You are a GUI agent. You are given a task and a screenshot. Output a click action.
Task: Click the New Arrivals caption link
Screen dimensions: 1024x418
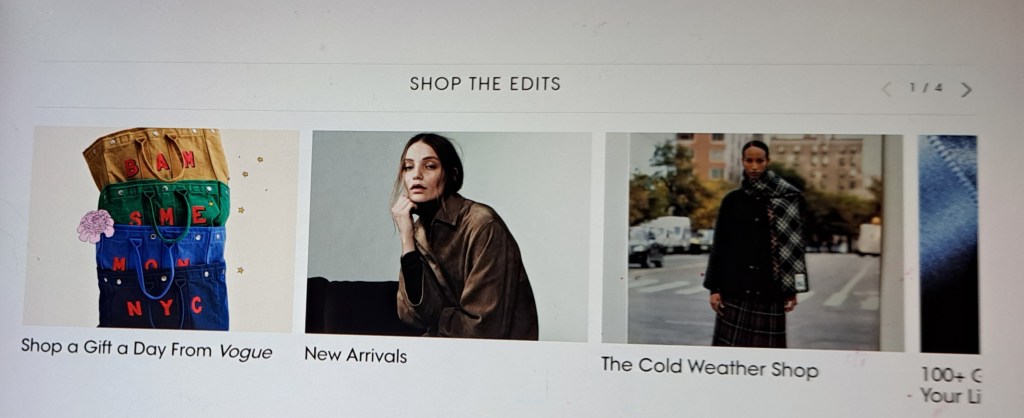pos(355,355)
